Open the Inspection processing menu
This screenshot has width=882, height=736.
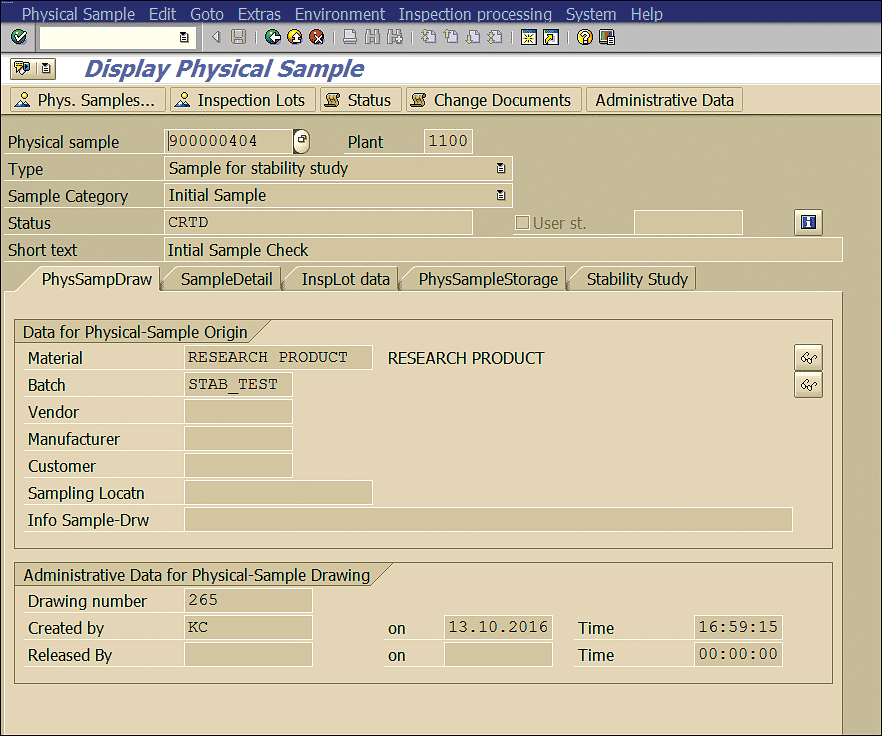(475, 14)
